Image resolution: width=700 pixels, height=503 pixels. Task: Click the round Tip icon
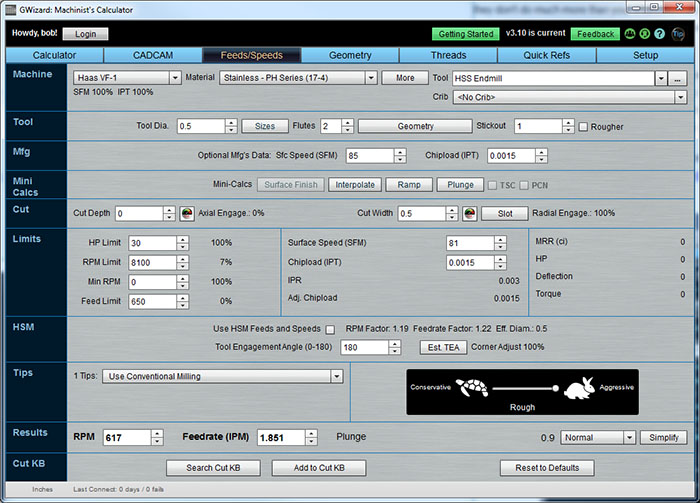(678, 34)
